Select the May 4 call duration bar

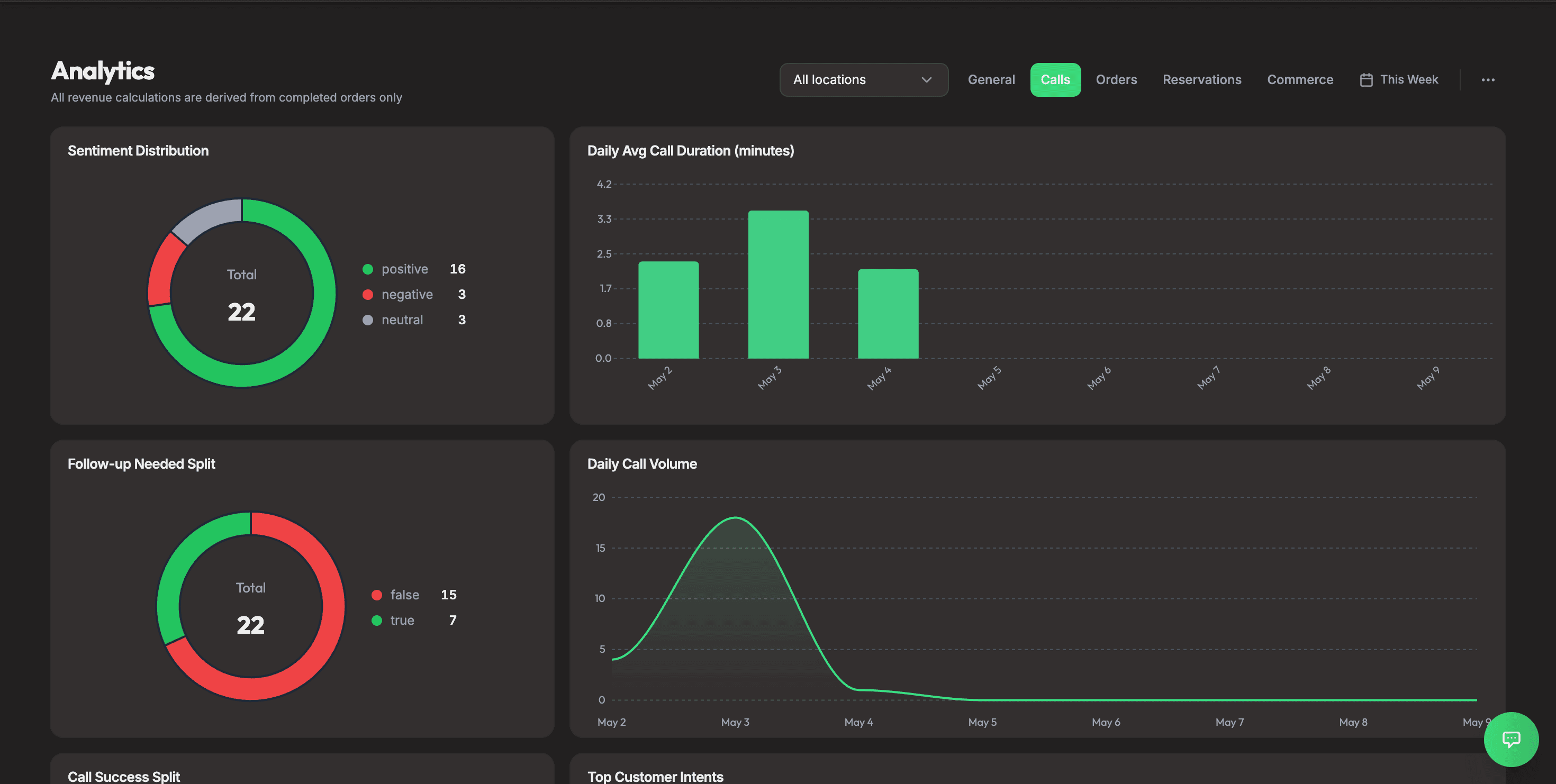pyautogui.click(x=888, y=314)
